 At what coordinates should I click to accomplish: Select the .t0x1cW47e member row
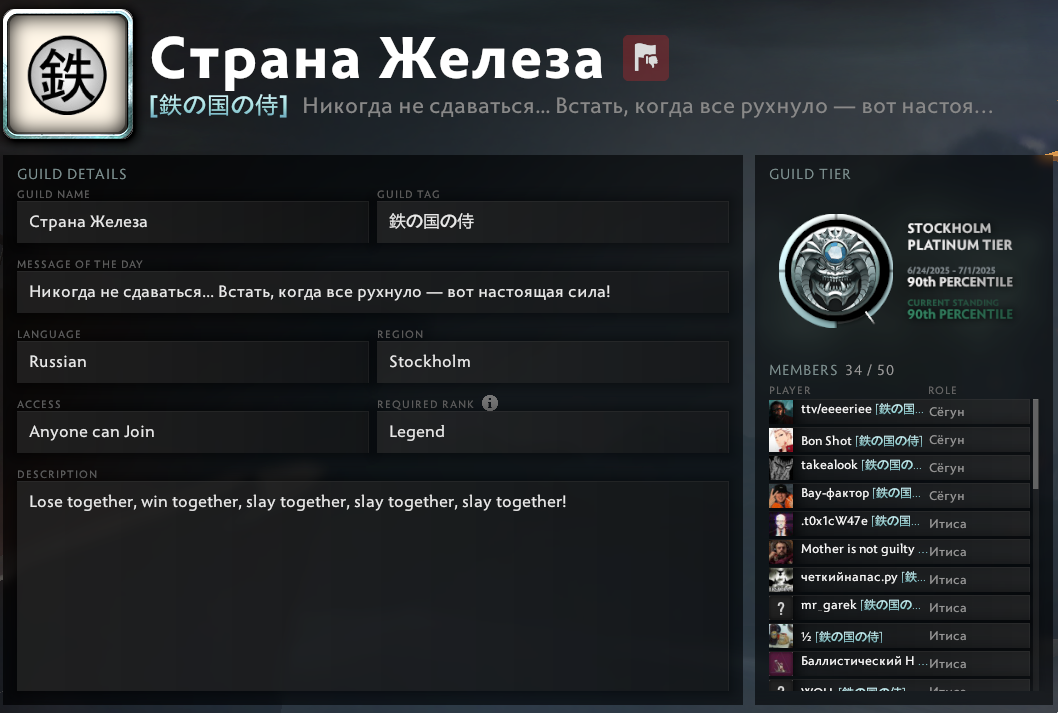tap(899, 523)
